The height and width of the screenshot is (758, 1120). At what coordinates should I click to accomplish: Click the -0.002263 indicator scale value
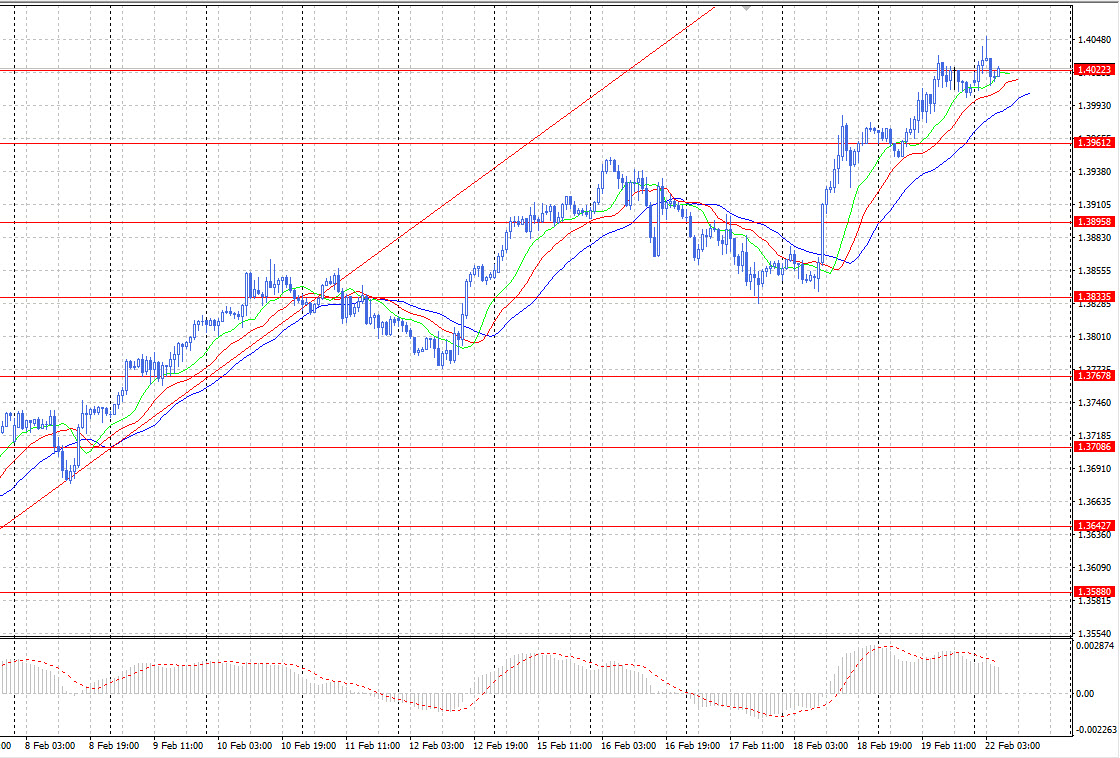click(1097, 729)
